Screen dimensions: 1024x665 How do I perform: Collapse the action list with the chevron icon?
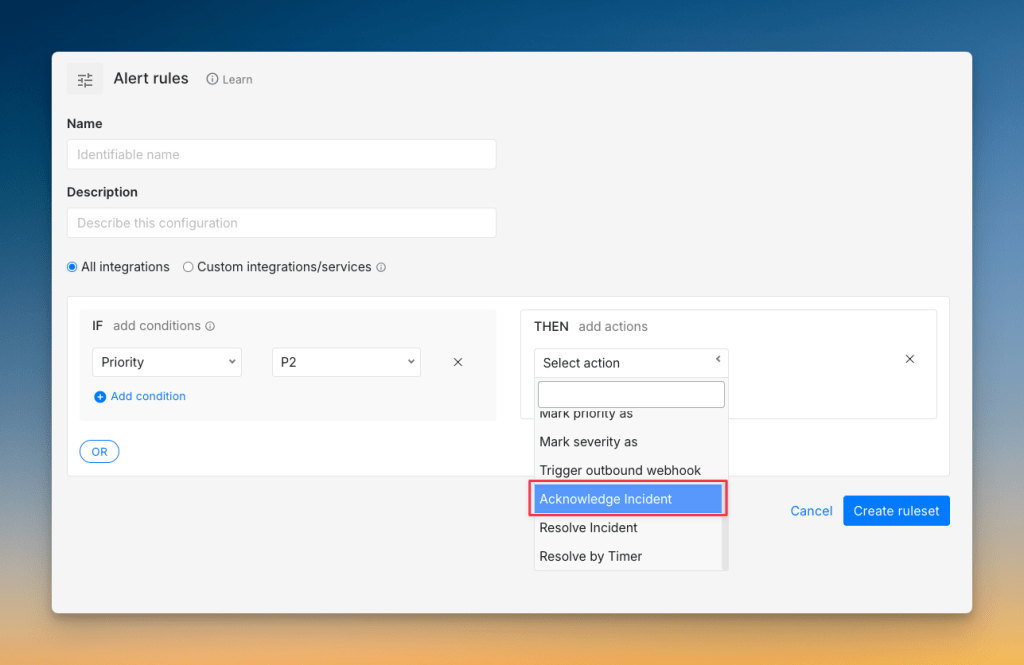717,357
